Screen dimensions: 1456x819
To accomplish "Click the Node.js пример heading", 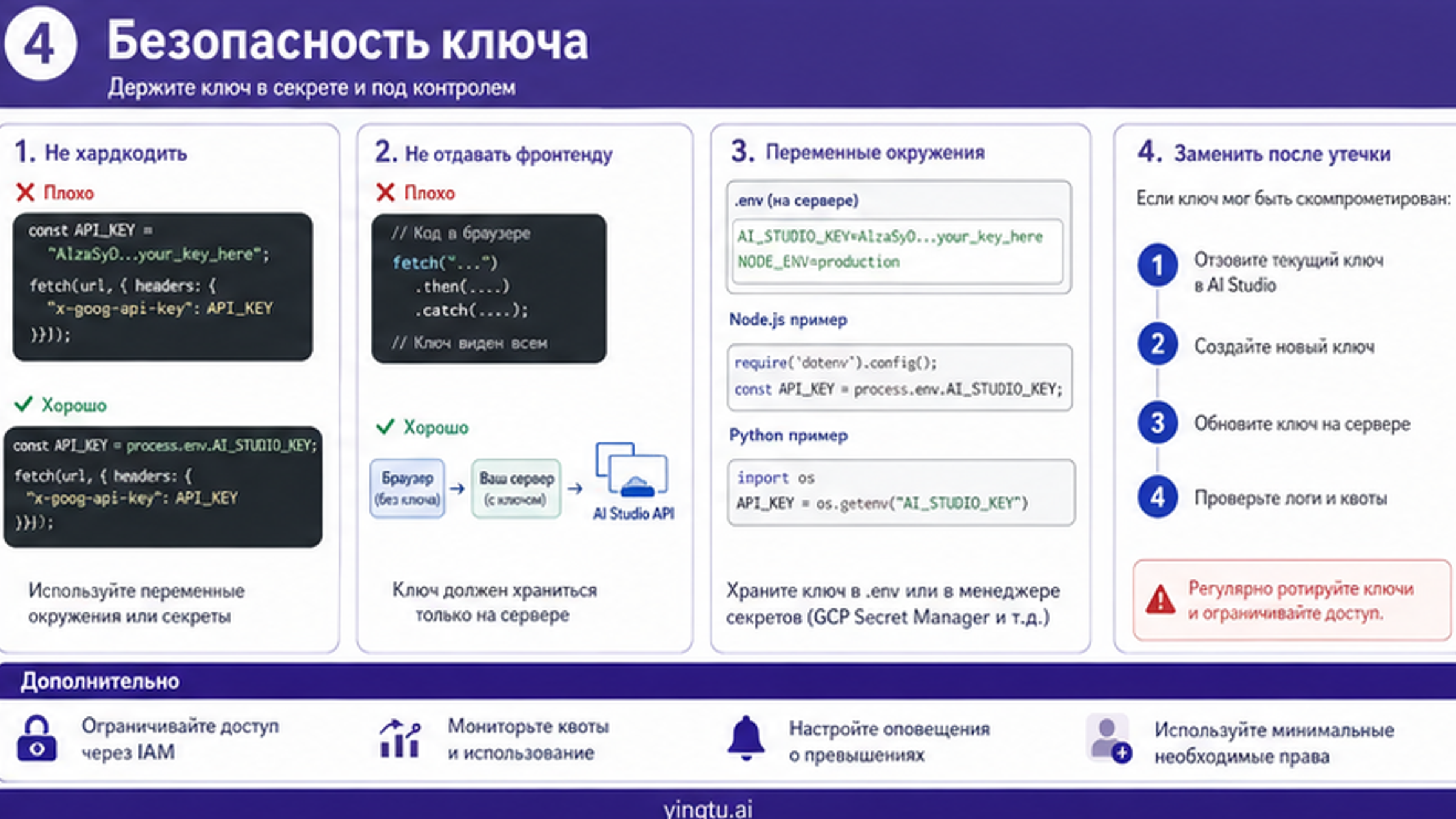I will click(x=789, y=320).
